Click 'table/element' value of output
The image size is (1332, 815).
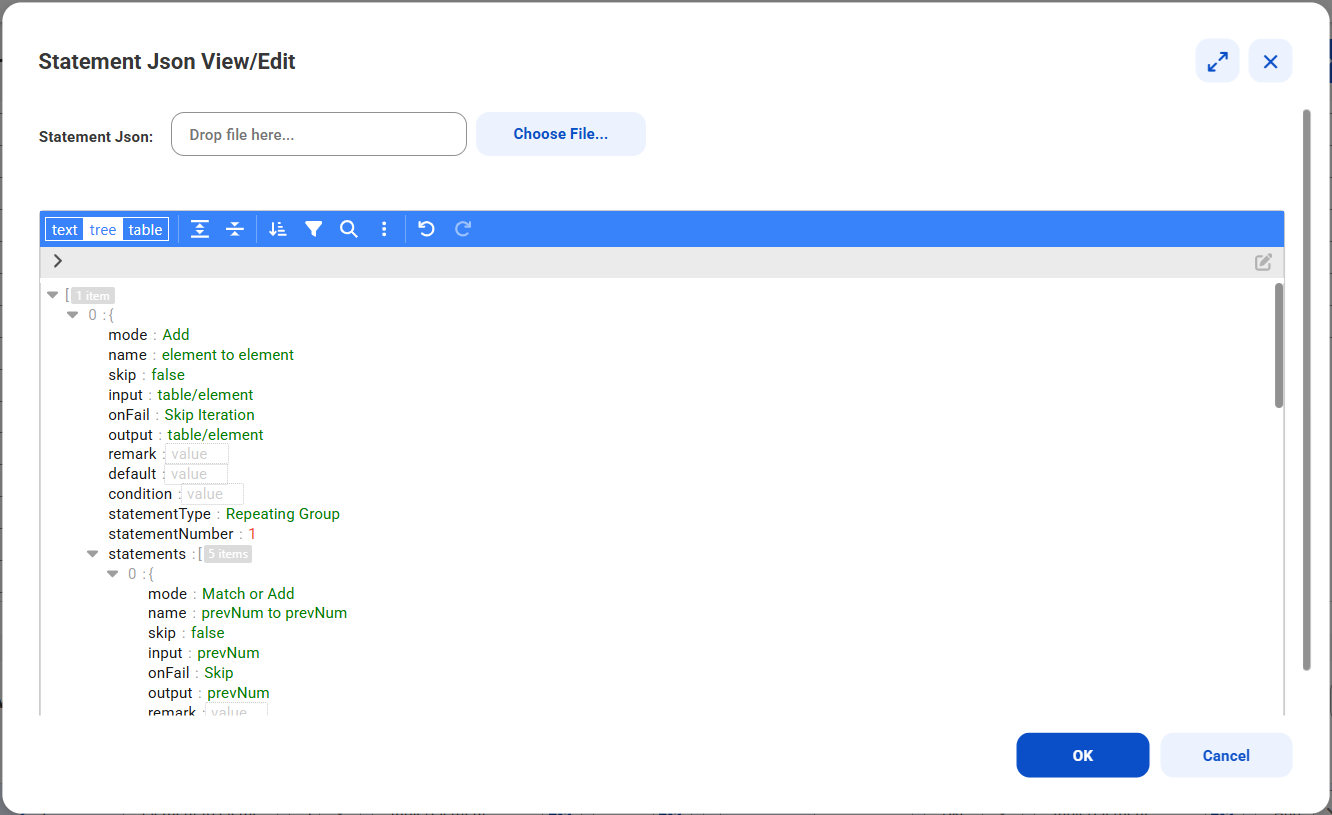(x=216, y=435)
